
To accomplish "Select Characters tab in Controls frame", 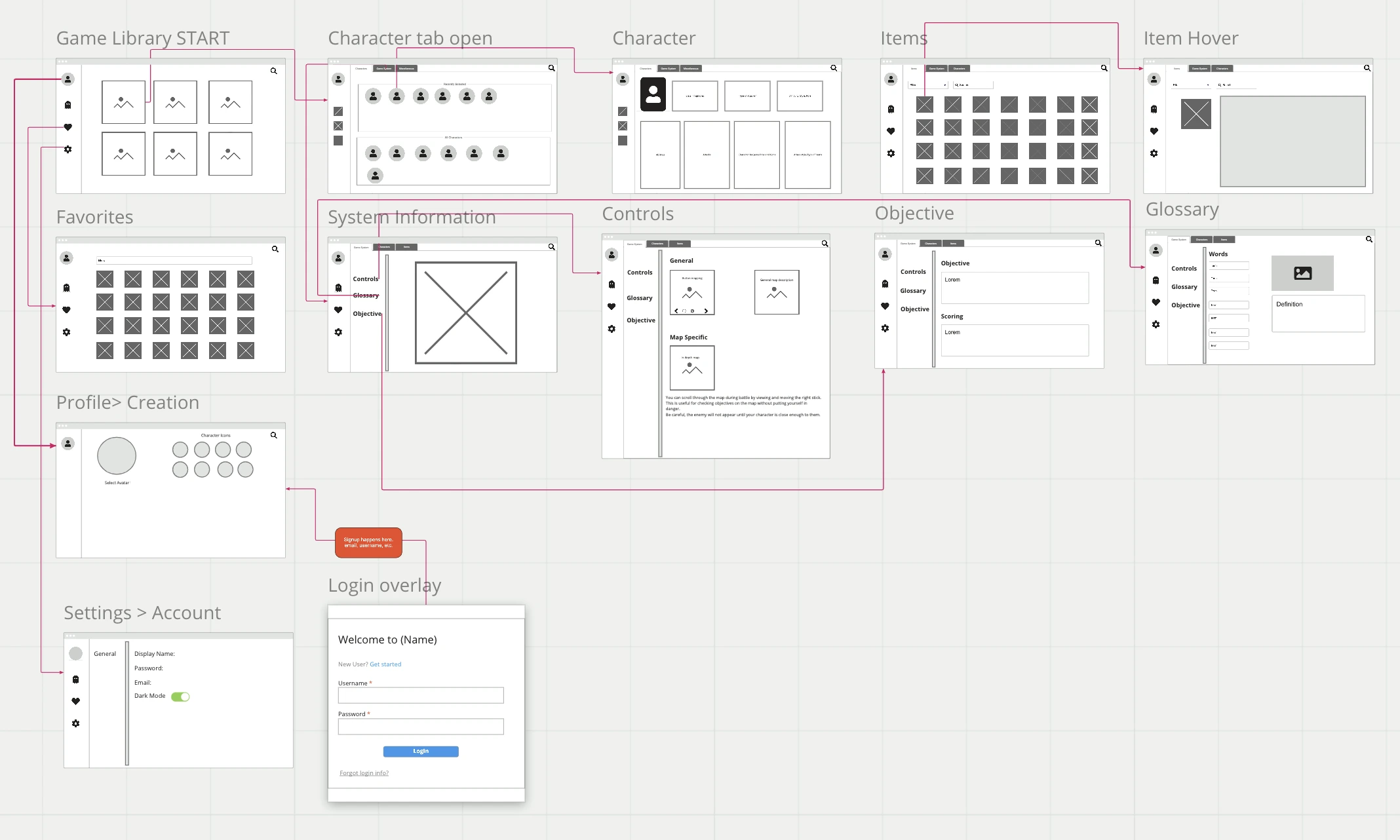I will (657, 244).
